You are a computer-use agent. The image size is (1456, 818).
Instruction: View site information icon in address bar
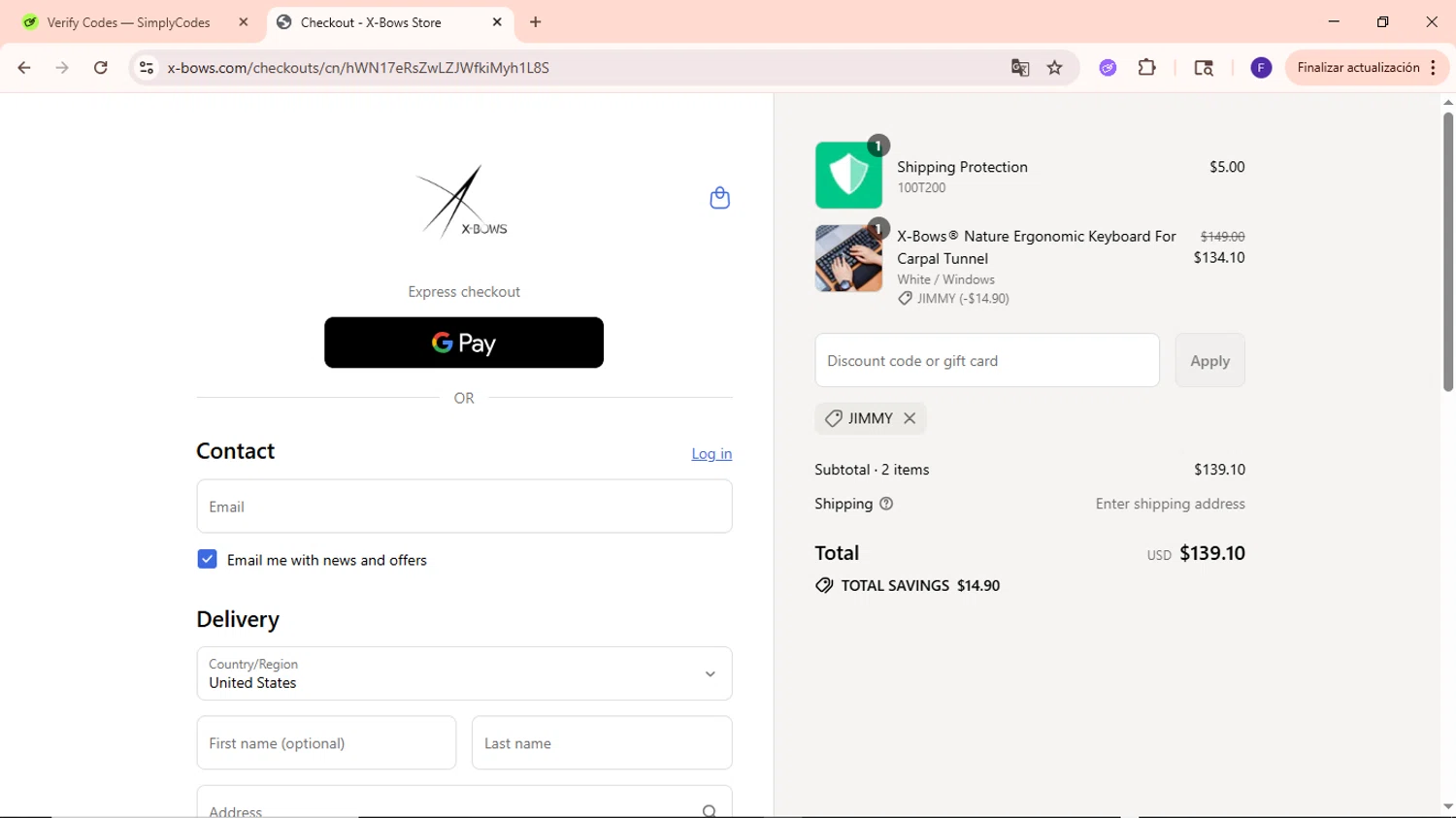pyautogui.click(x=147, y=68)
